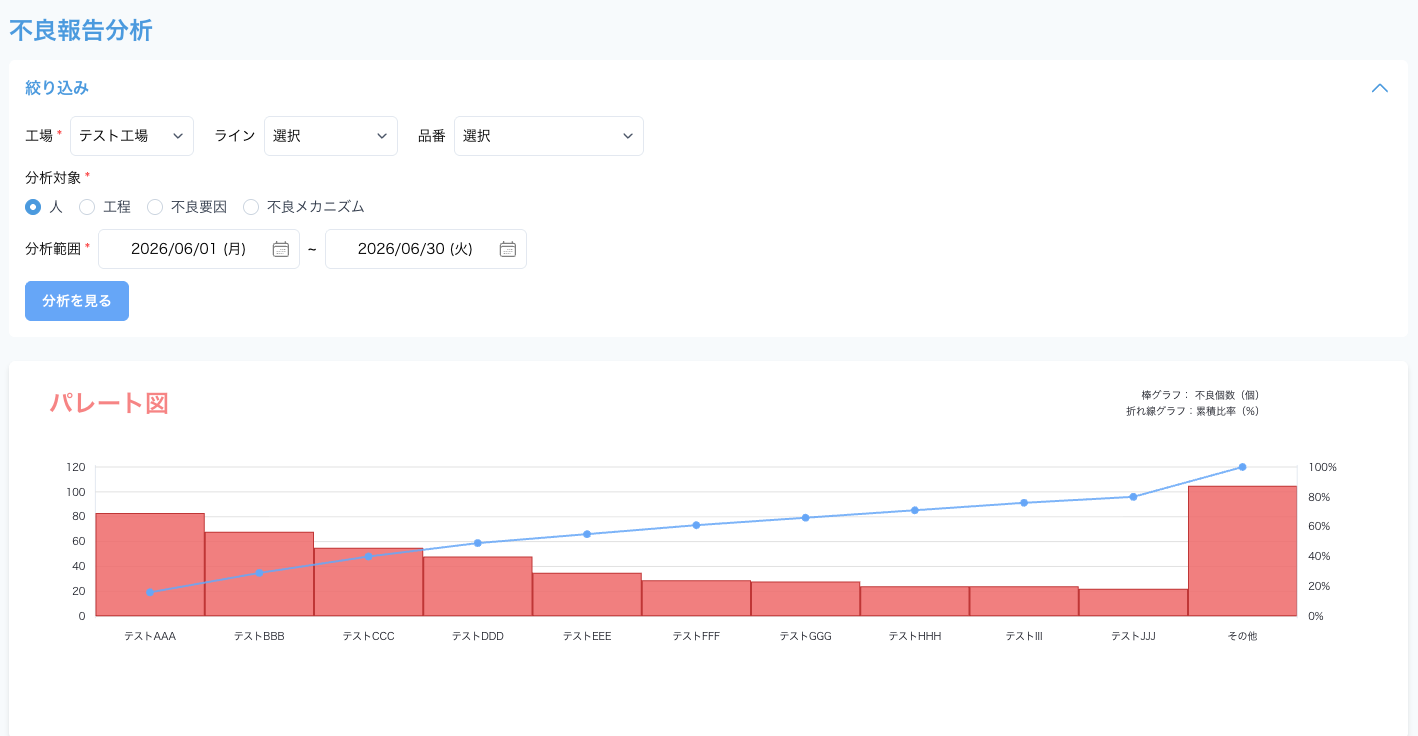Click the テストCCC bar in the chart
Viewport: 1418px width, 736px height.
tap(368, 582)
